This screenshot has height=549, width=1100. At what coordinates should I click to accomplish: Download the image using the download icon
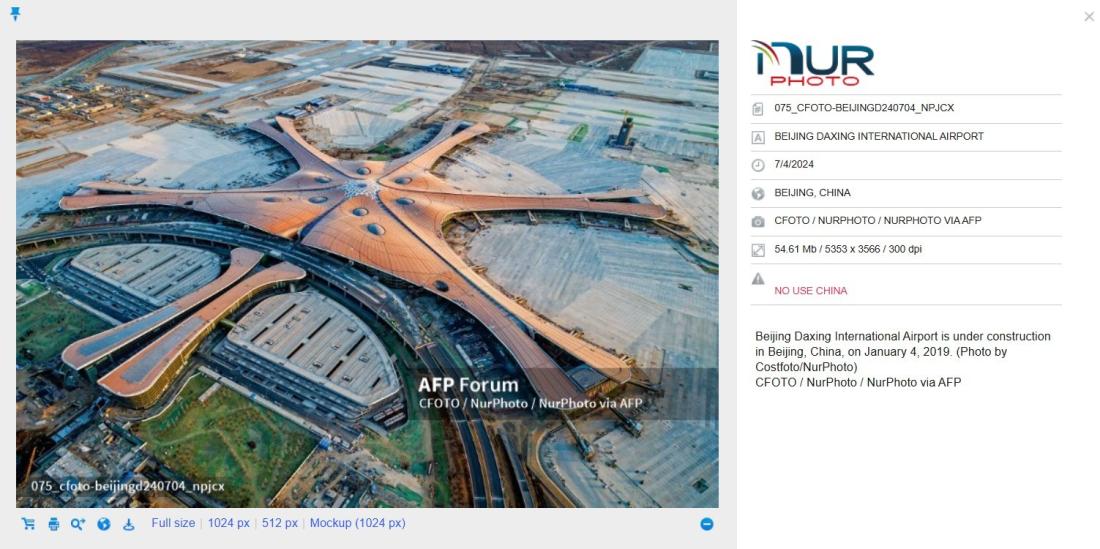(x=128, y=524)
